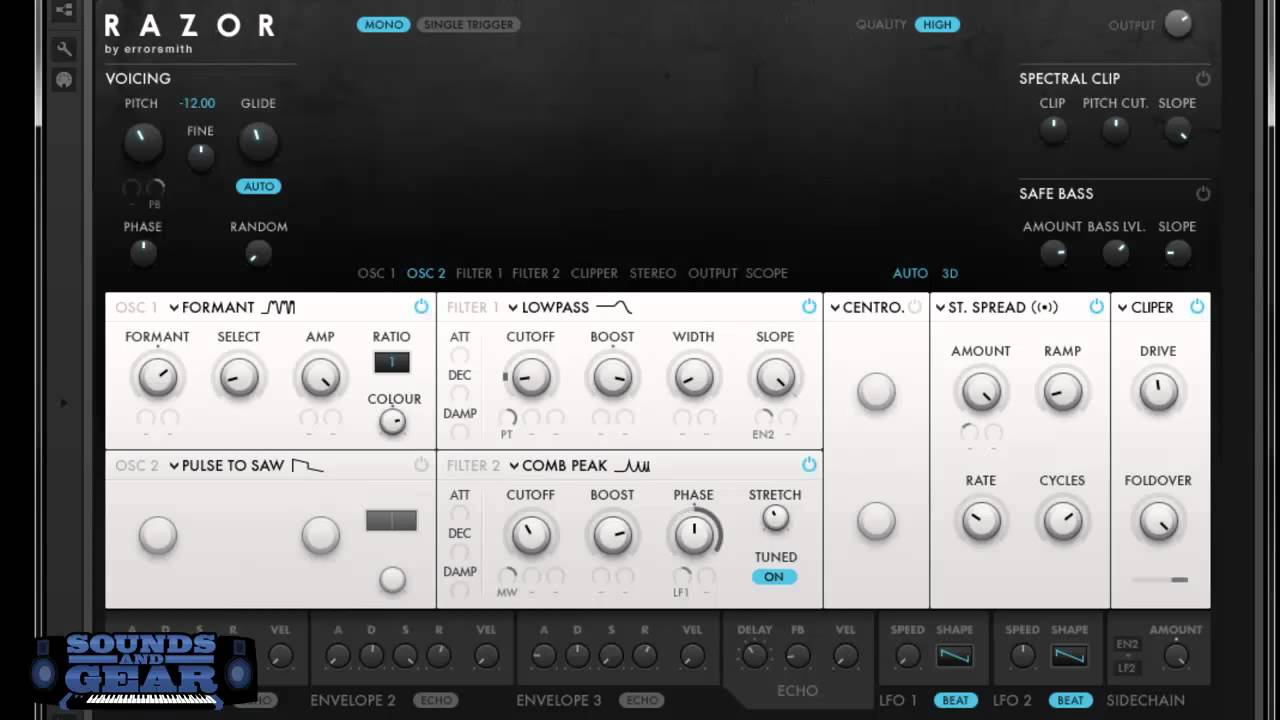Click the LFO 2 shape display
This screenshot has width=1280, height=720.
click(x=1069, y=656)
